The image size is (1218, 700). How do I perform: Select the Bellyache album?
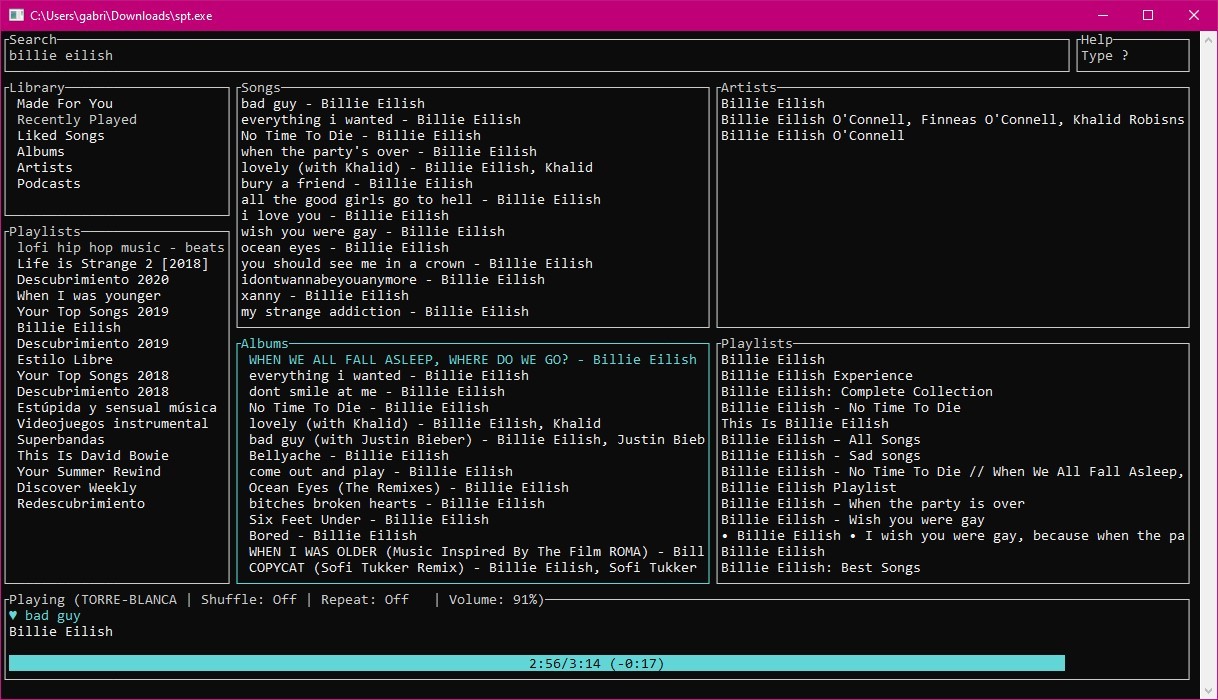349,456
